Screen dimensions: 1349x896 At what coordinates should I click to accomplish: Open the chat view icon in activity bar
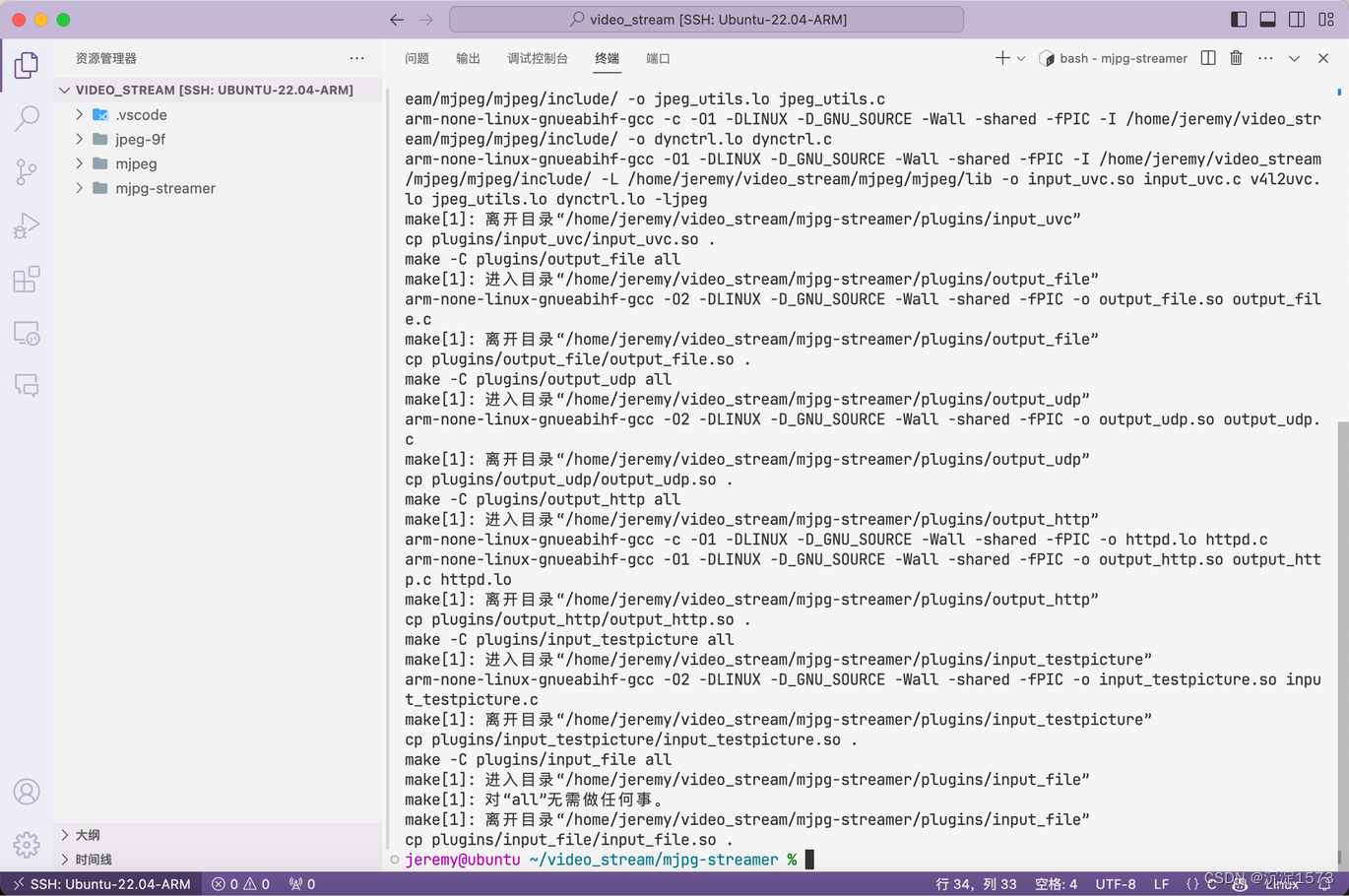[x=27, y=385]
